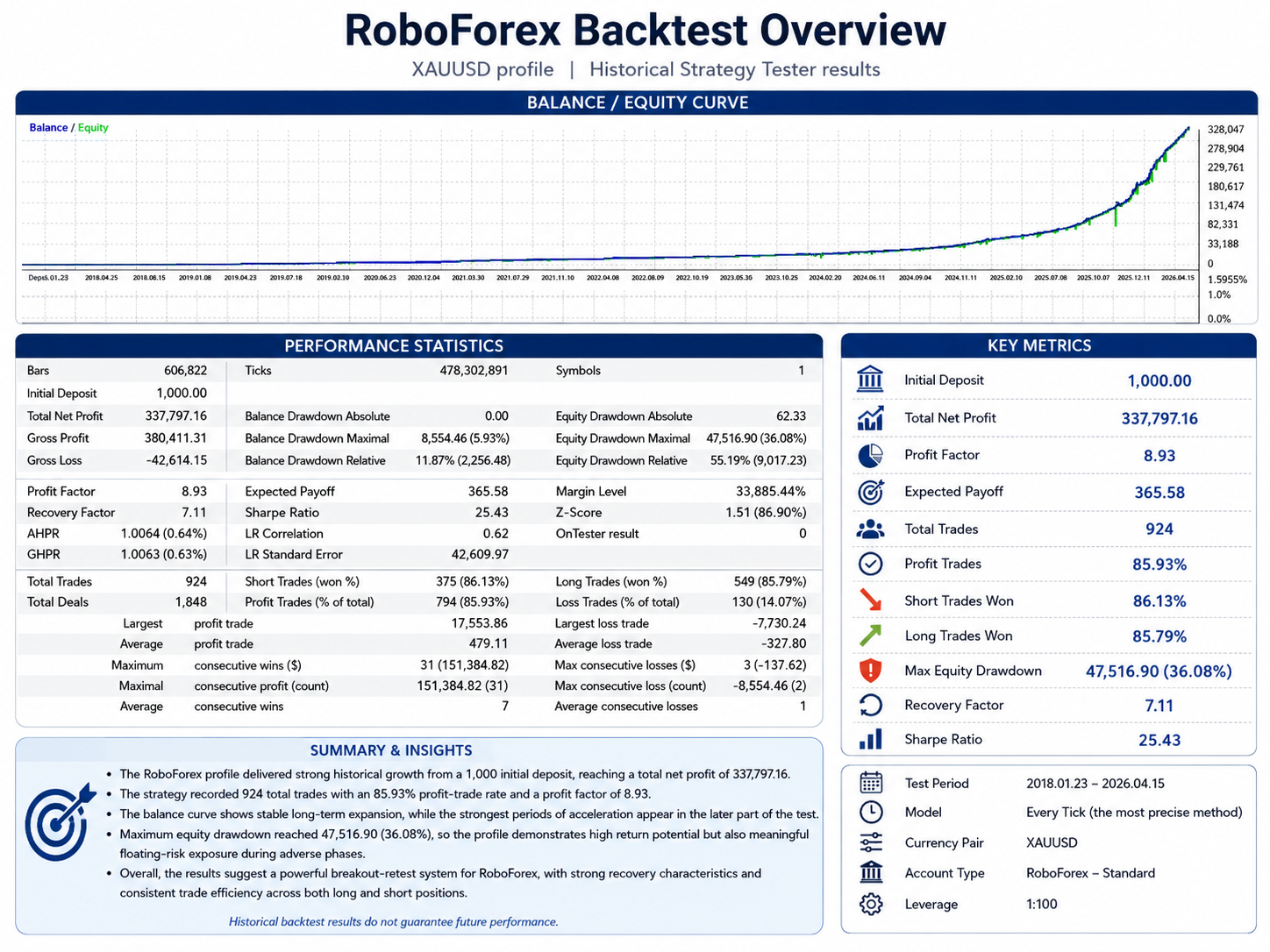Click the Sharpe Ratio value 25.43 in Performance Statistics
The height and width of the screenshot is (952, 1270).
click(491, 513)
